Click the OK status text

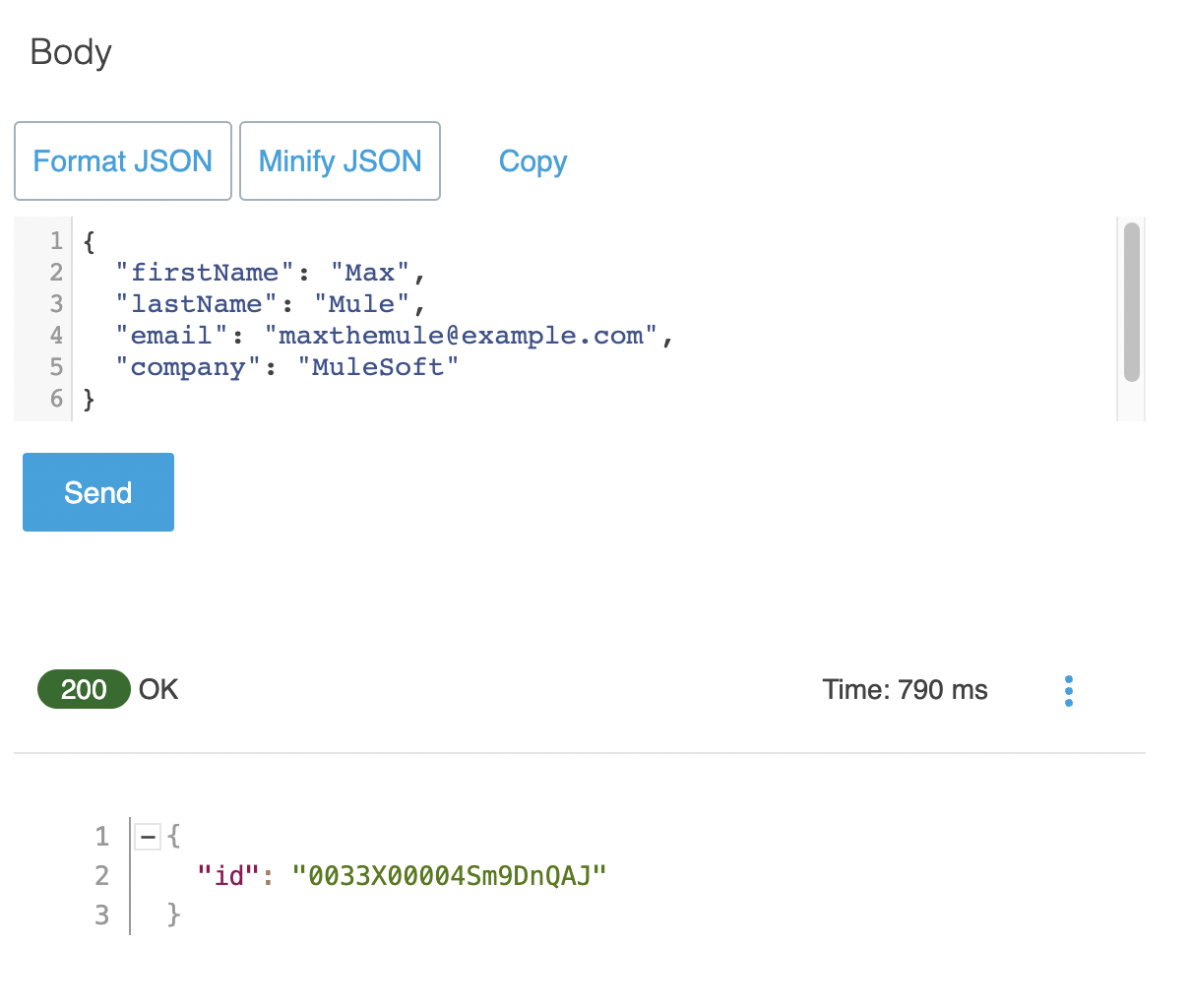point(158,690)
